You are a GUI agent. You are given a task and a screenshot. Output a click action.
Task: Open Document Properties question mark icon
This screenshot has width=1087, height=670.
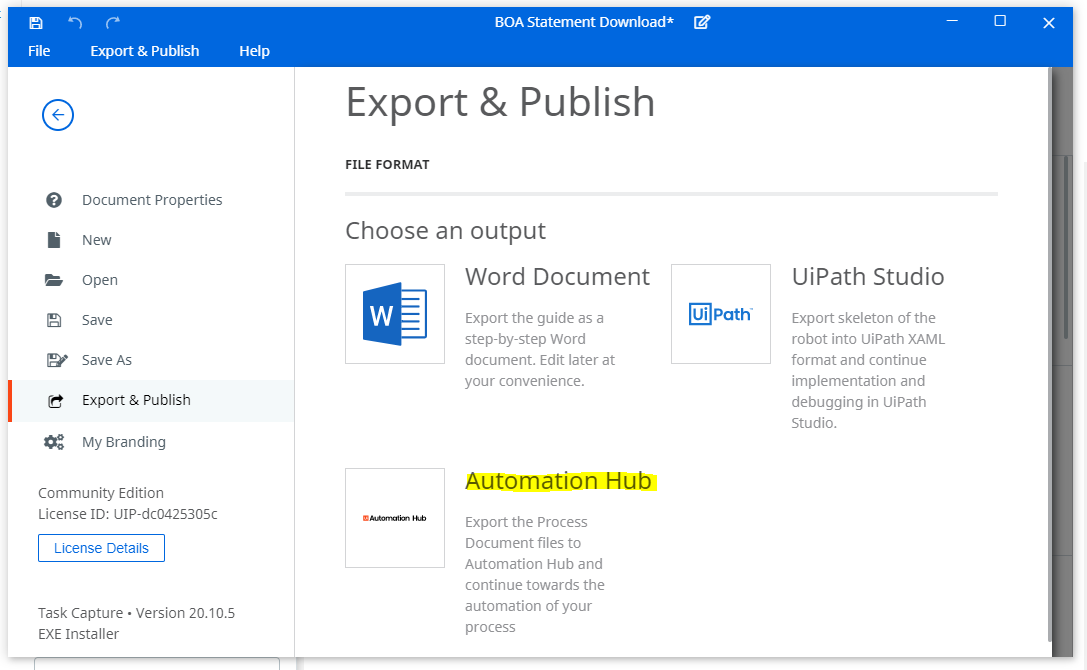point(53,200)
